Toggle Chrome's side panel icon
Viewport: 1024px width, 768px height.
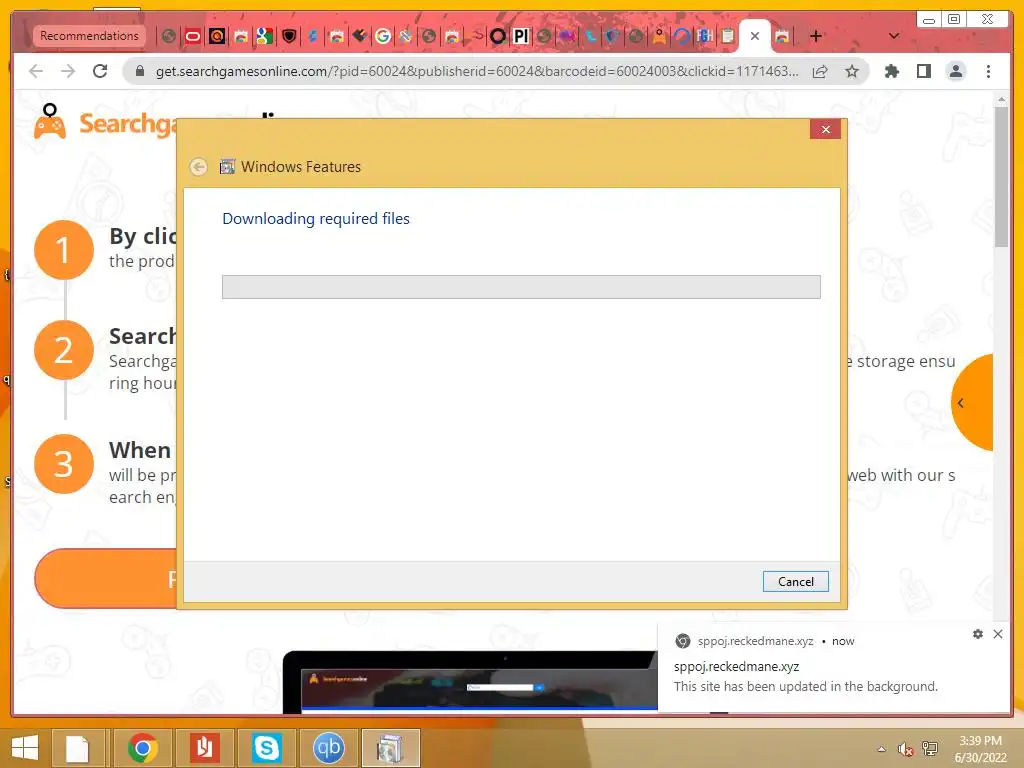click(x=923, y=71)
